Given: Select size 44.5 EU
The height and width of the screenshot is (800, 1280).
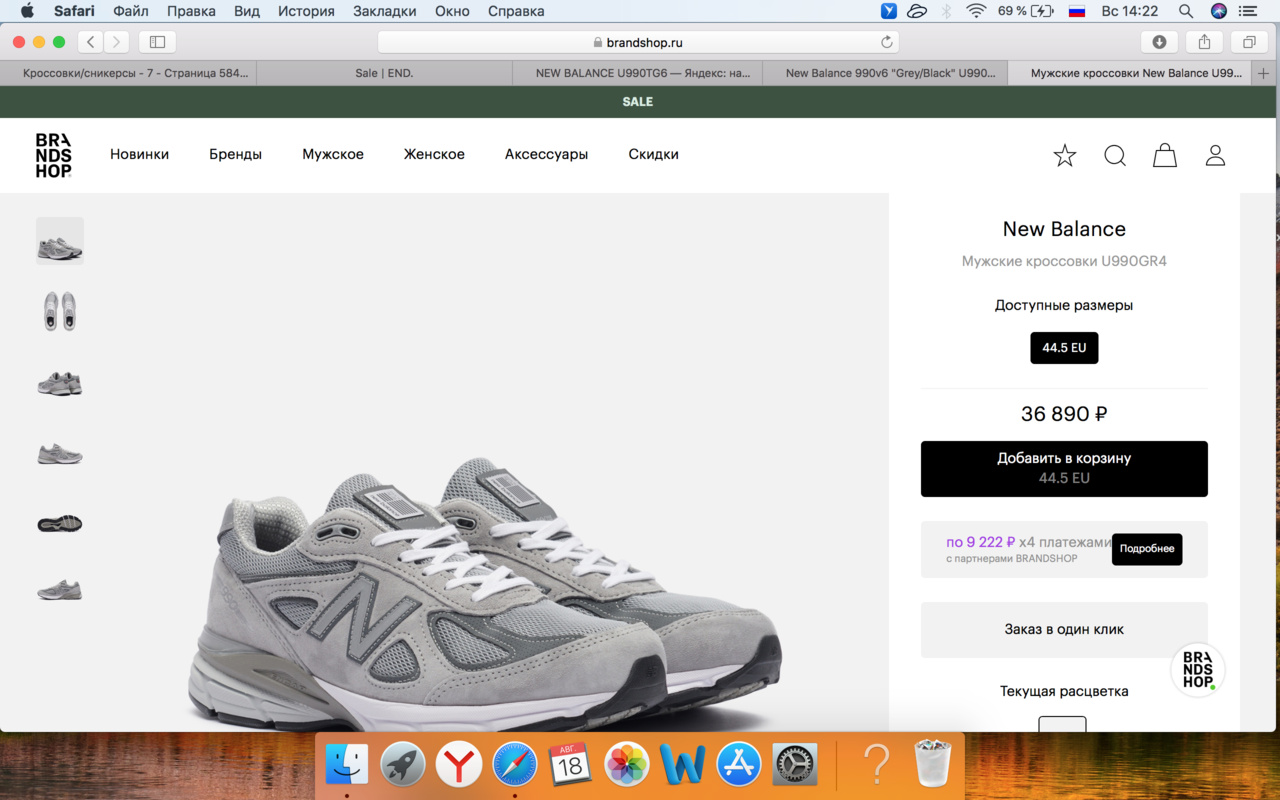Looking at the screenshot, I should (1064, 348).
